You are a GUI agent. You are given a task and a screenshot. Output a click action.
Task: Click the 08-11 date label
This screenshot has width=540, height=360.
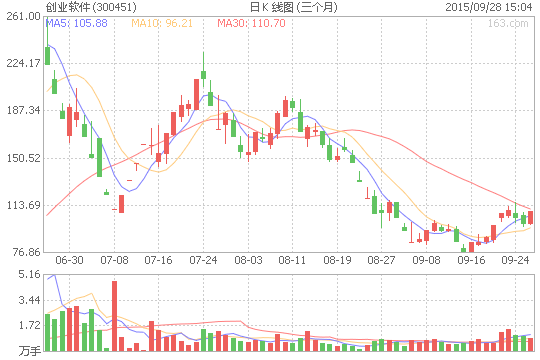click(x=292, y=260)
